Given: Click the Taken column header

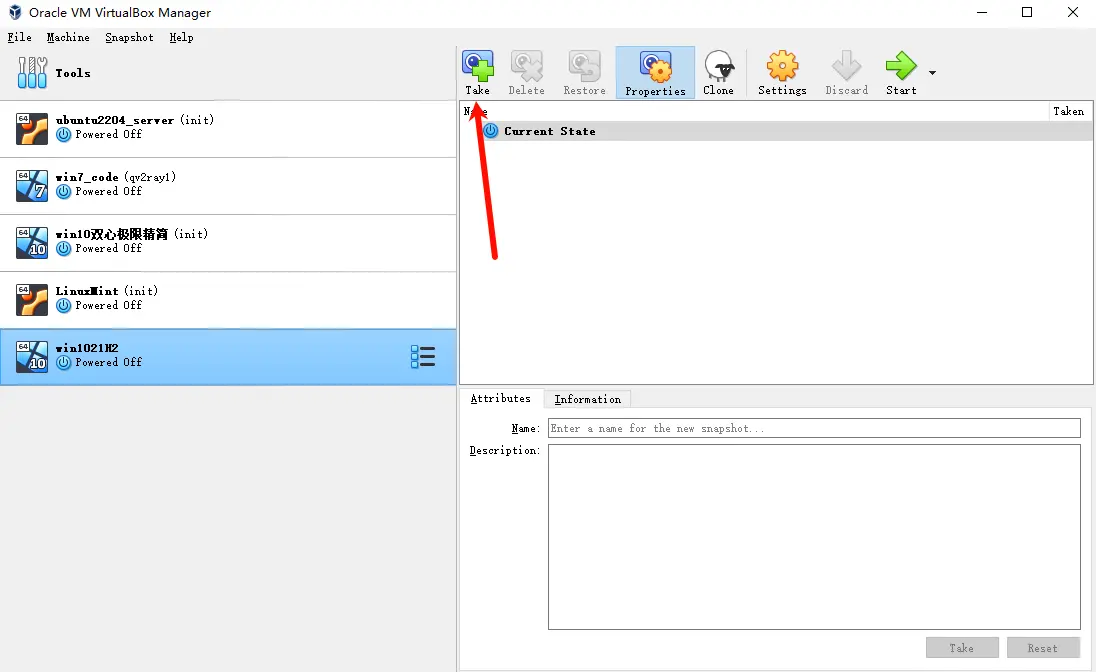Looking at the screenshot, I should click(1069, 111).
